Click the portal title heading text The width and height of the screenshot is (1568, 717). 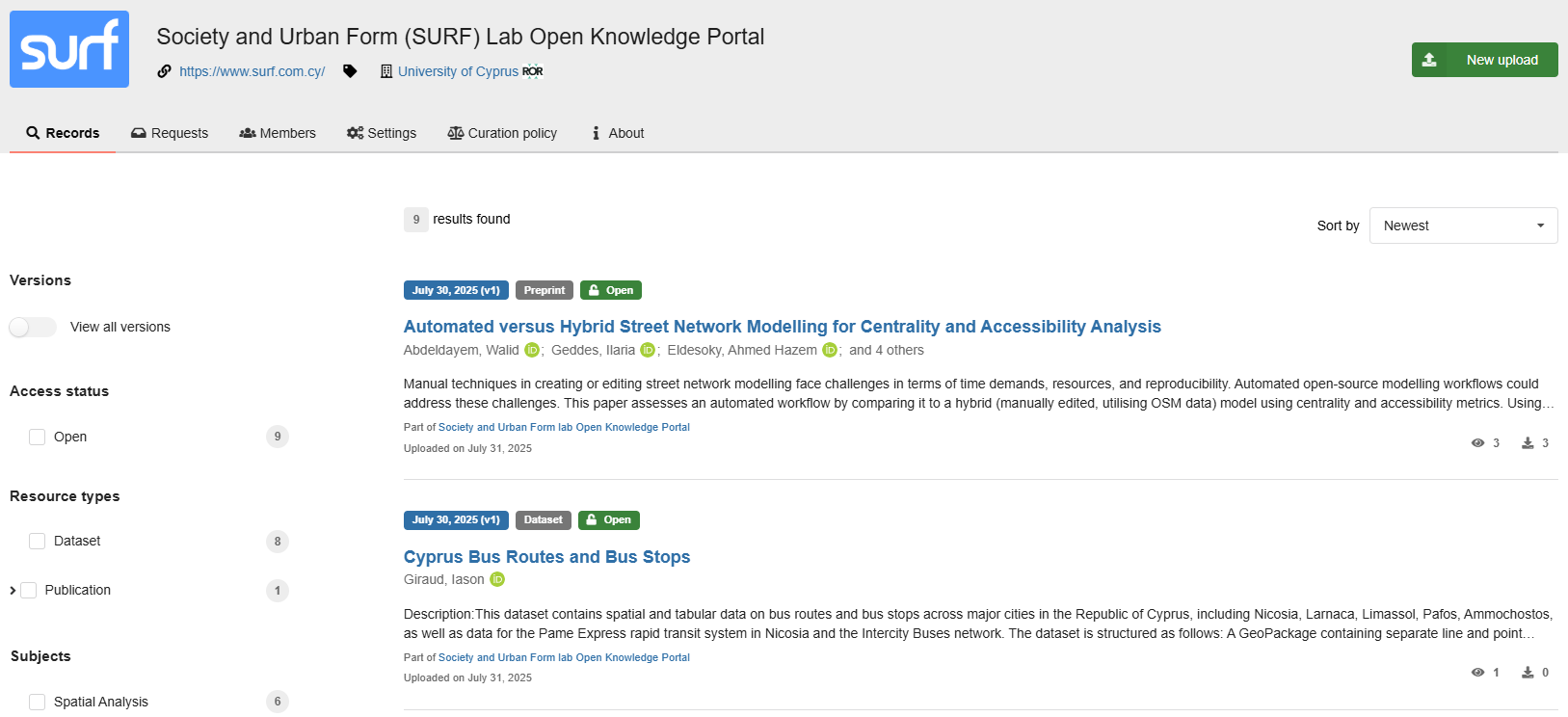(460, 37)
